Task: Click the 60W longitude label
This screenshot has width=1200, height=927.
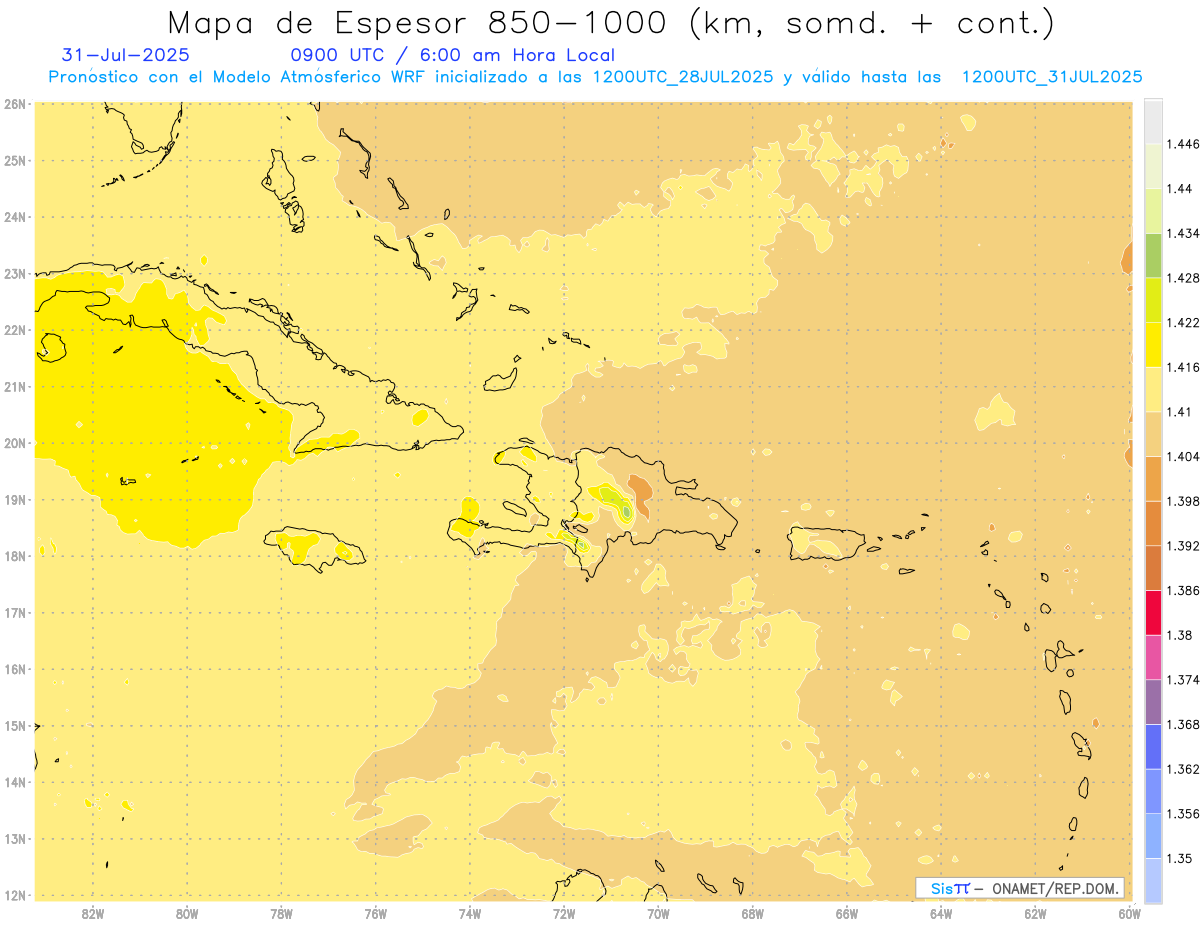Action: pos(1130,913)
